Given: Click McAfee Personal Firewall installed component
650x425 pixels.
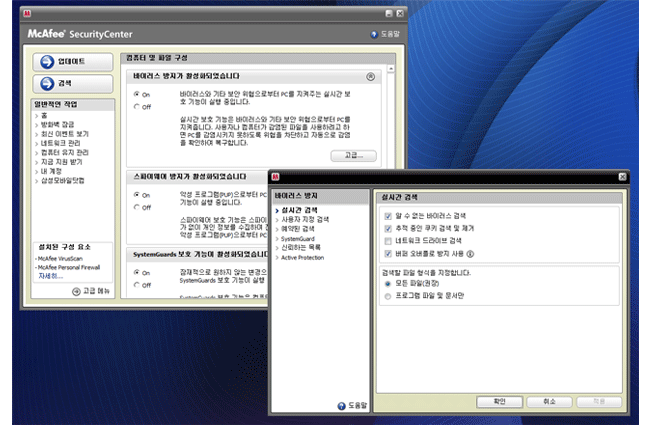Looking at the screenshot, I should (69, 267).
